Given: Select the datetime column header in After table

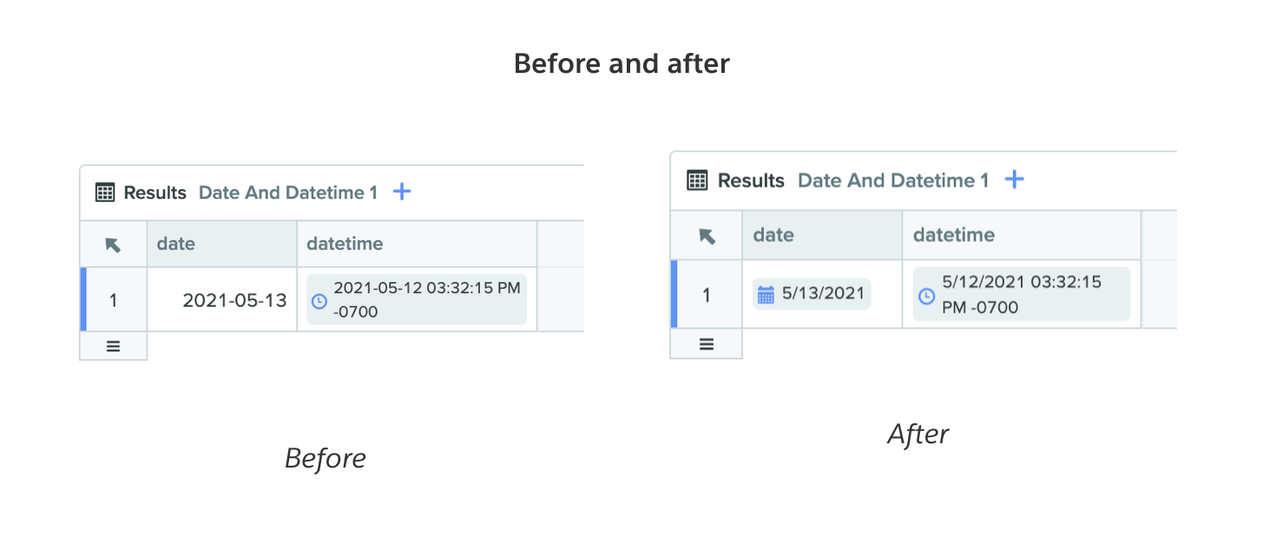Looking at the screenshot, I should (x=1021, y=235).
